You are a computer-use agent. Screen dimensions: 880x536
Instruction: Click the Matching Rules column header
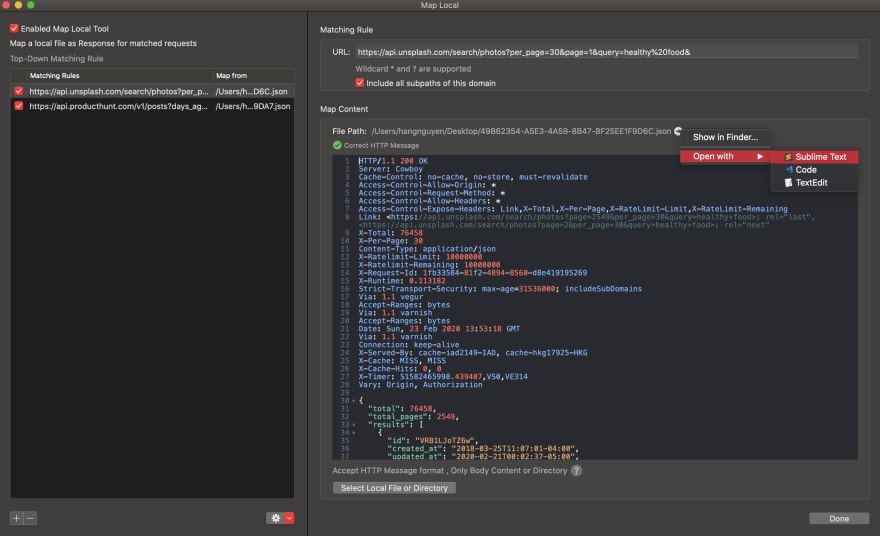click(x=54, y=75)
